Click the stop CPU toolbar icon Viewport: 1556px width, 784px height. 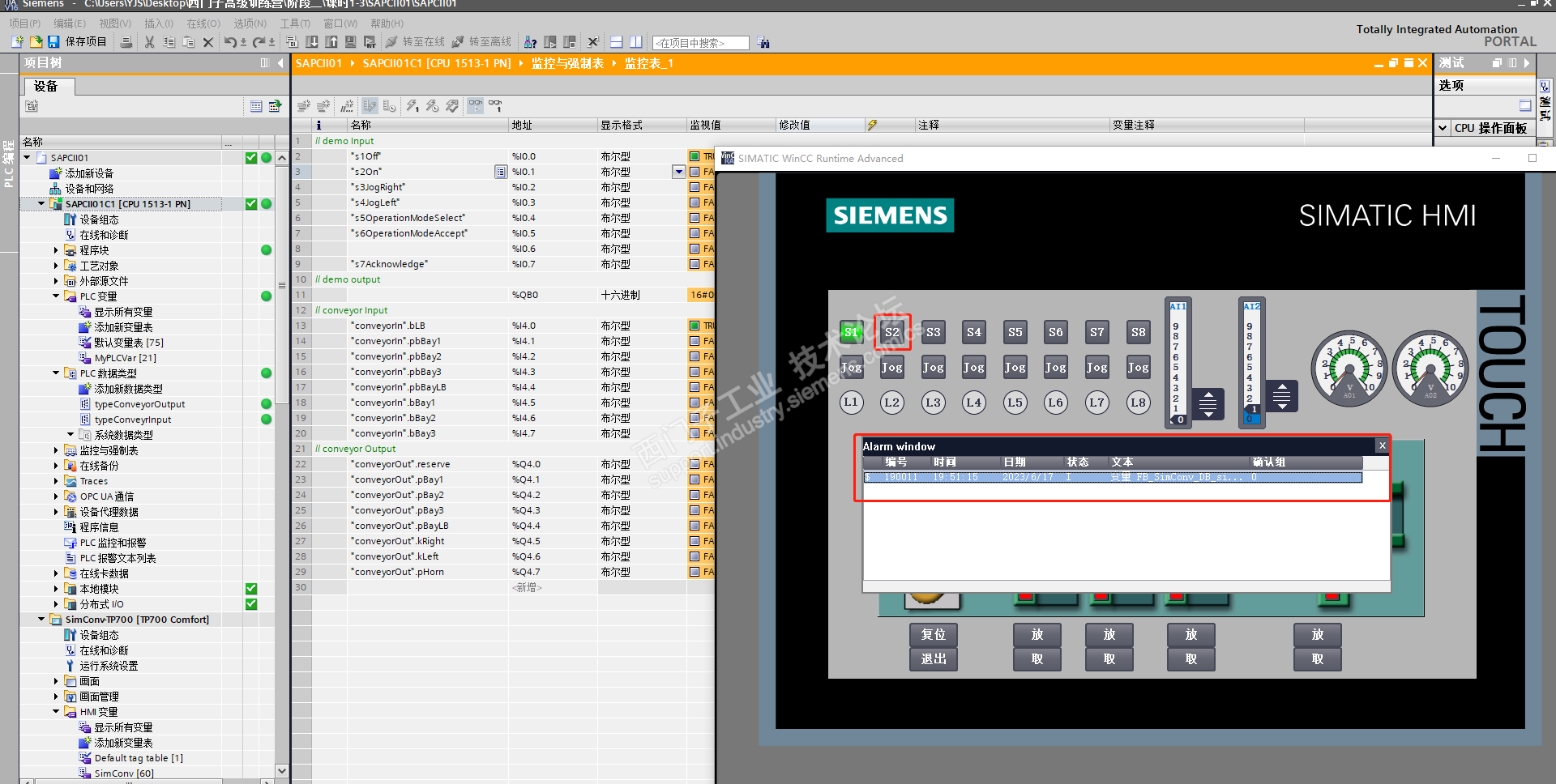(x=570, y=42)
